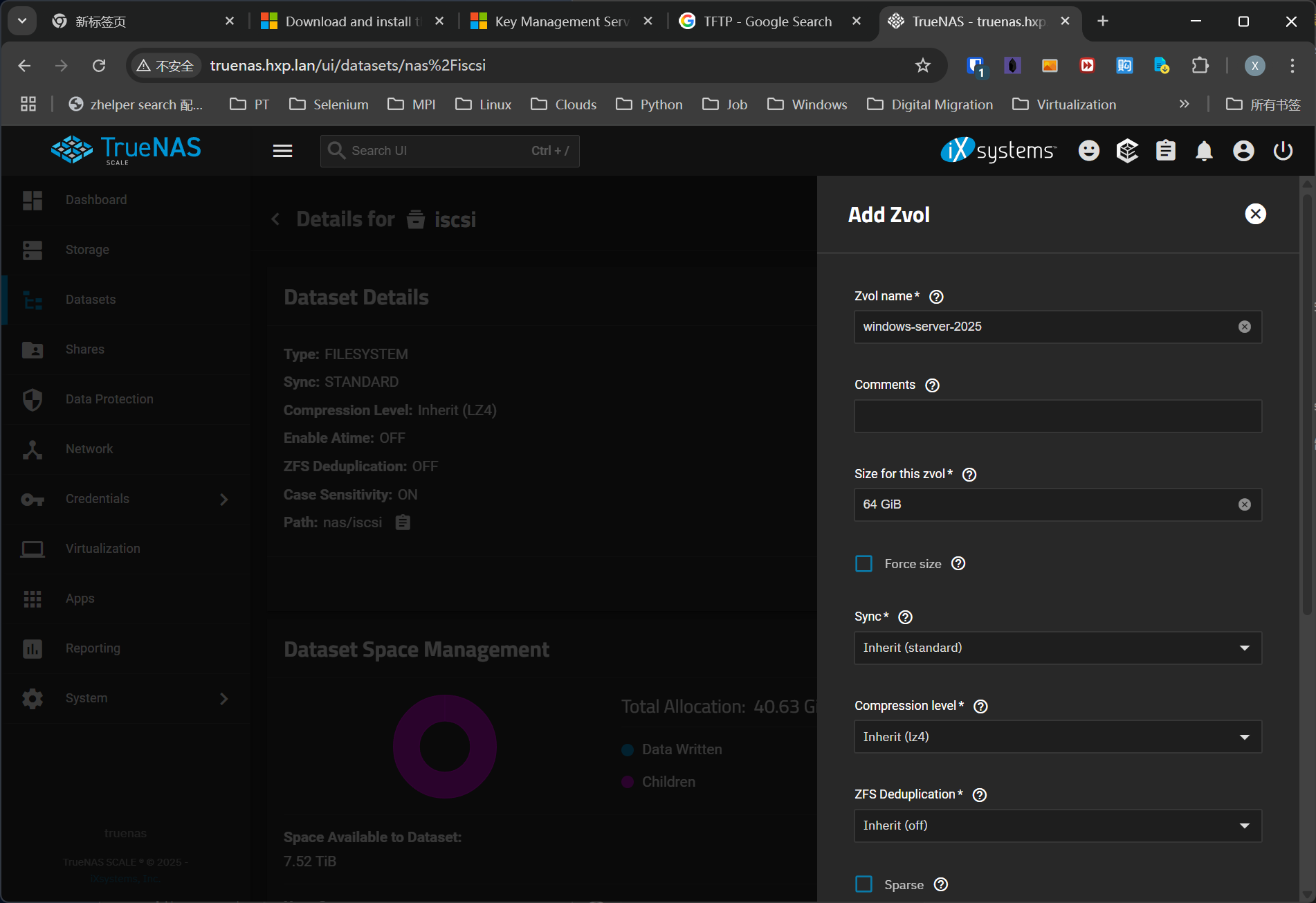Click help icon next to Zvol name
Viewport: 1316px width, 903px height.
pos(936,297)
